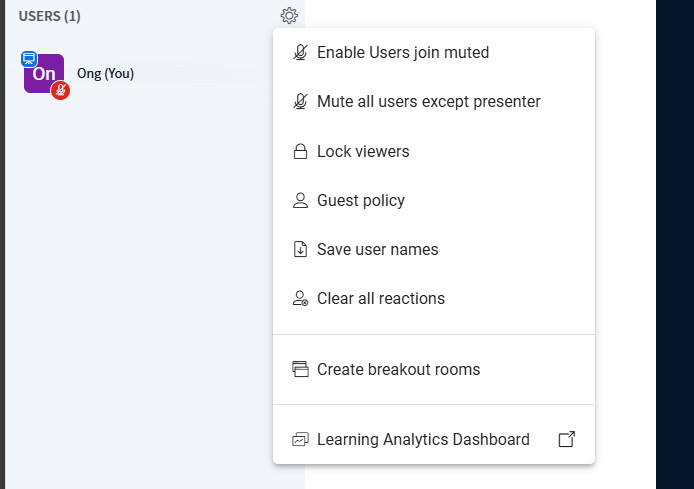
Task: Click the external link icon in Learning Analytics row
Action: pos(566,440)
